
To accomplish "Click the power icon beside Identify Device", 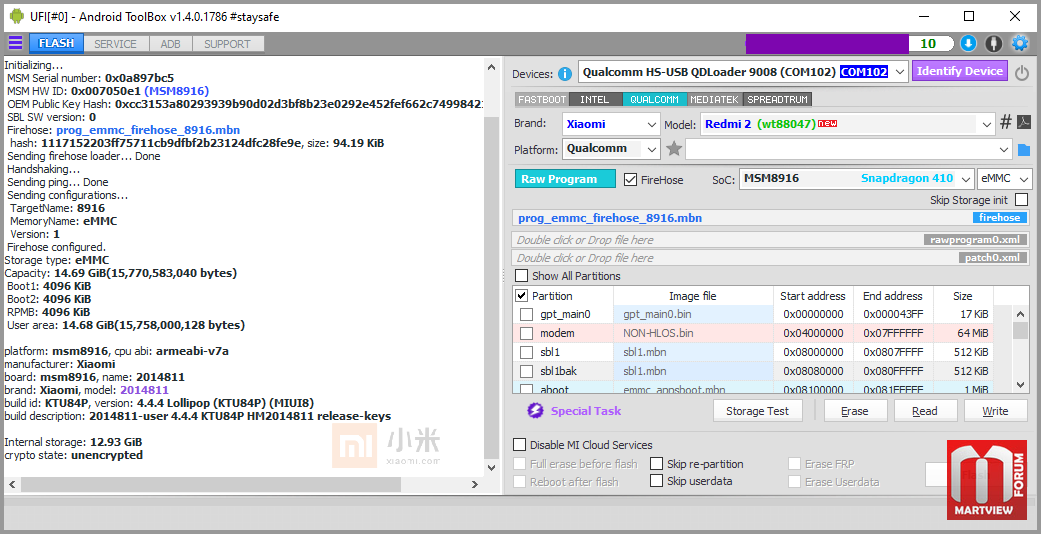I will [1021, 72].
